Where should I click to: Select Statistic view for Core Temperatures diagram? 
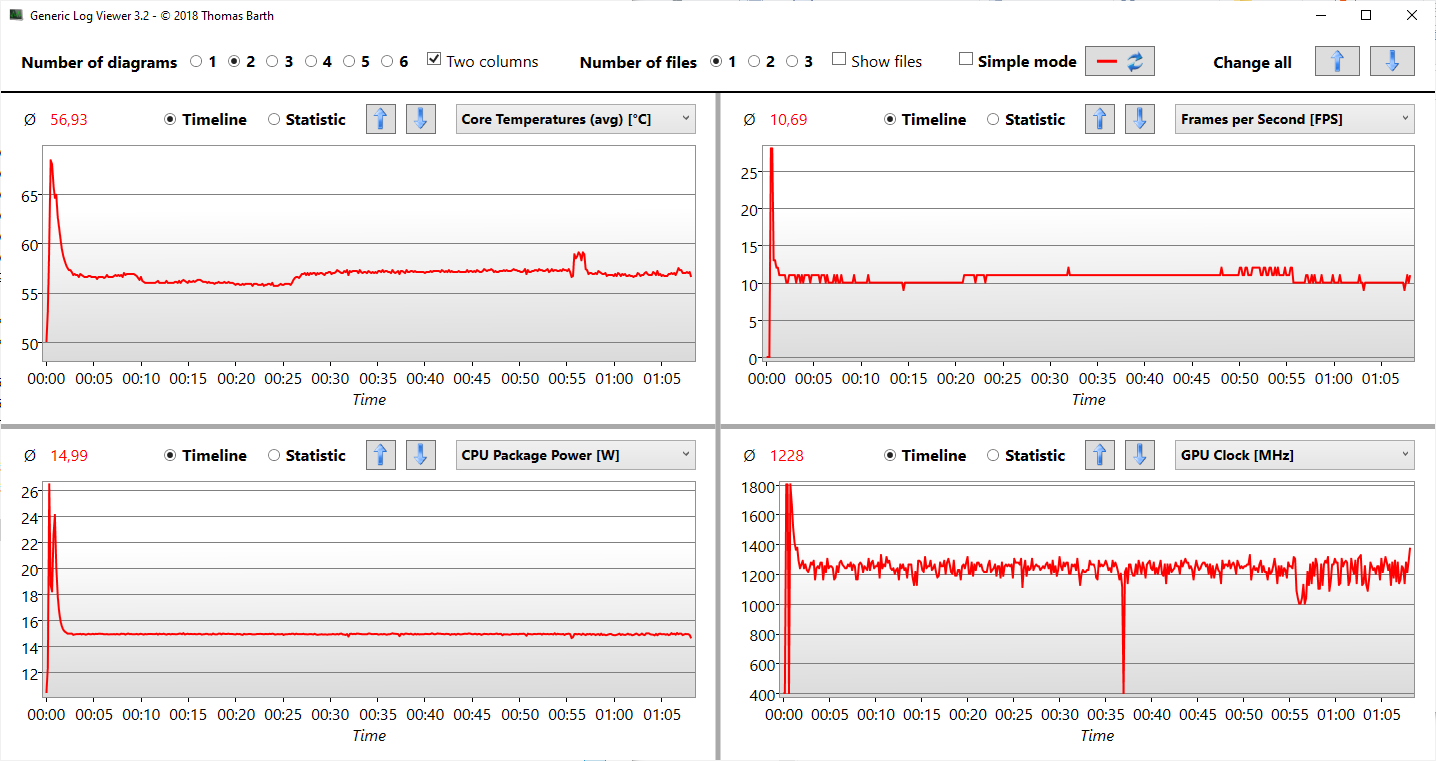(x=274, y=119)
